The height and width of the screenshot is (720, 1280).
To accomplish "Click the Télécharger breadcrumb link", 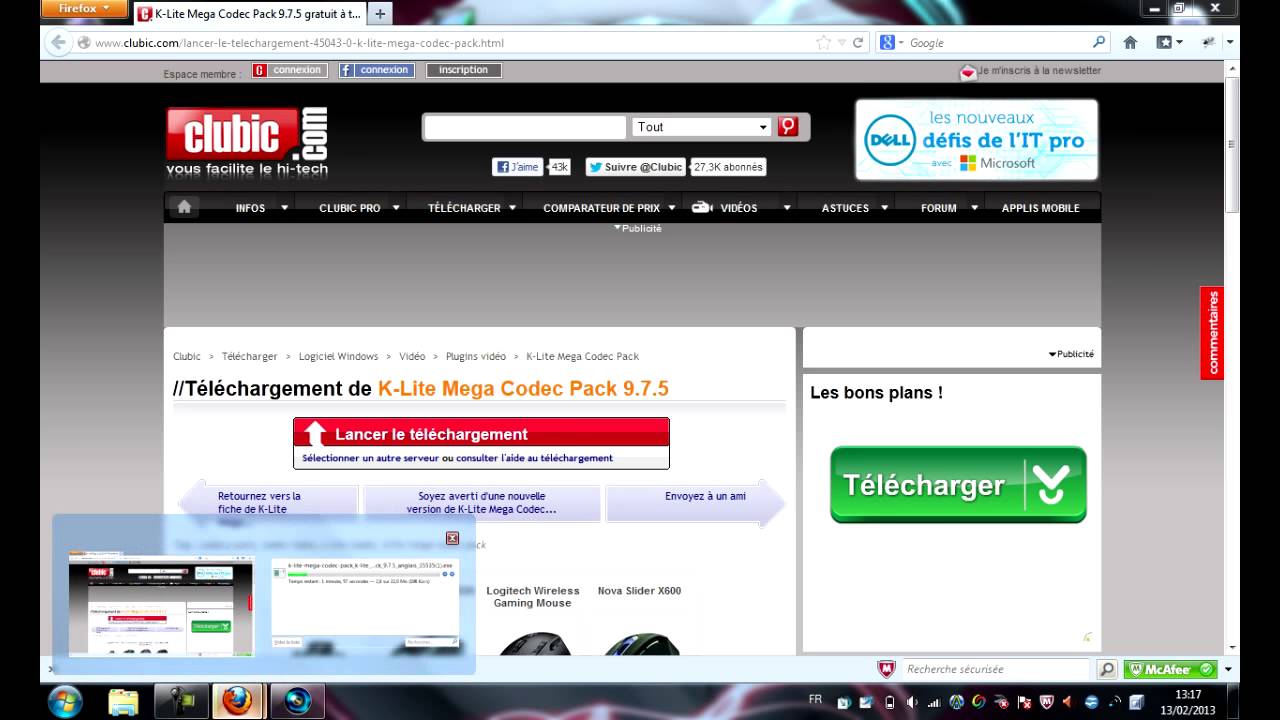I will tap(249, 356).
